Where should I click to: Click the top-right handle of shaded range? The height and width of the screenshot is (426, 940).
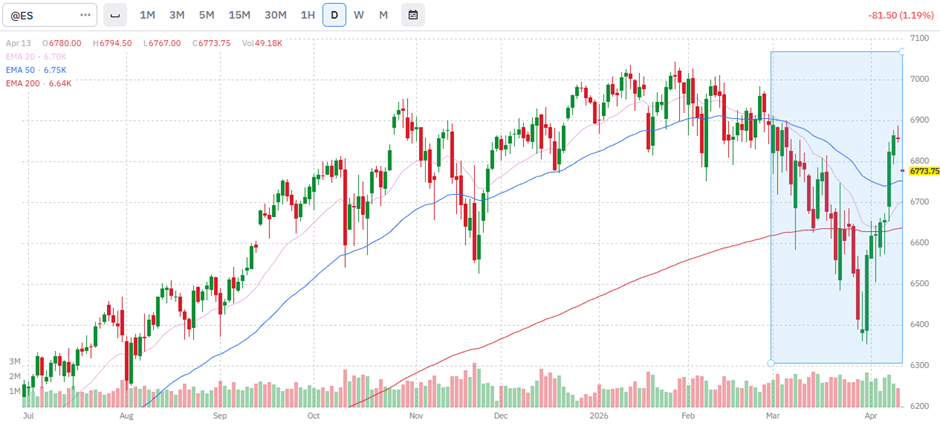[x=903, y=51]
